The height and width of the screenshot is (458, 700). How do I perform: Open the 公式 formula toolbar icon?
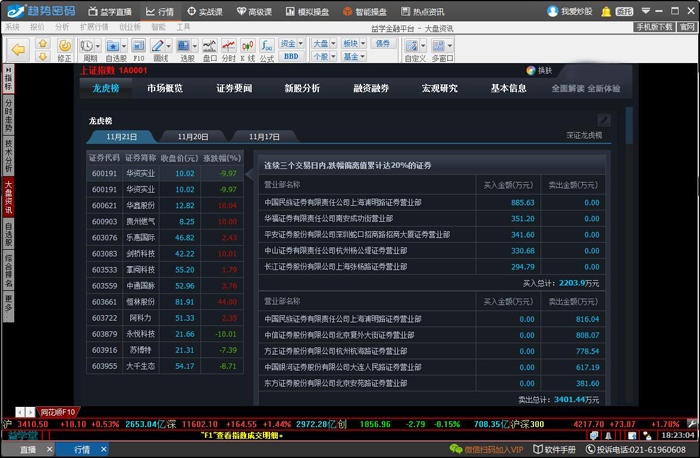[x=266, y=48]
